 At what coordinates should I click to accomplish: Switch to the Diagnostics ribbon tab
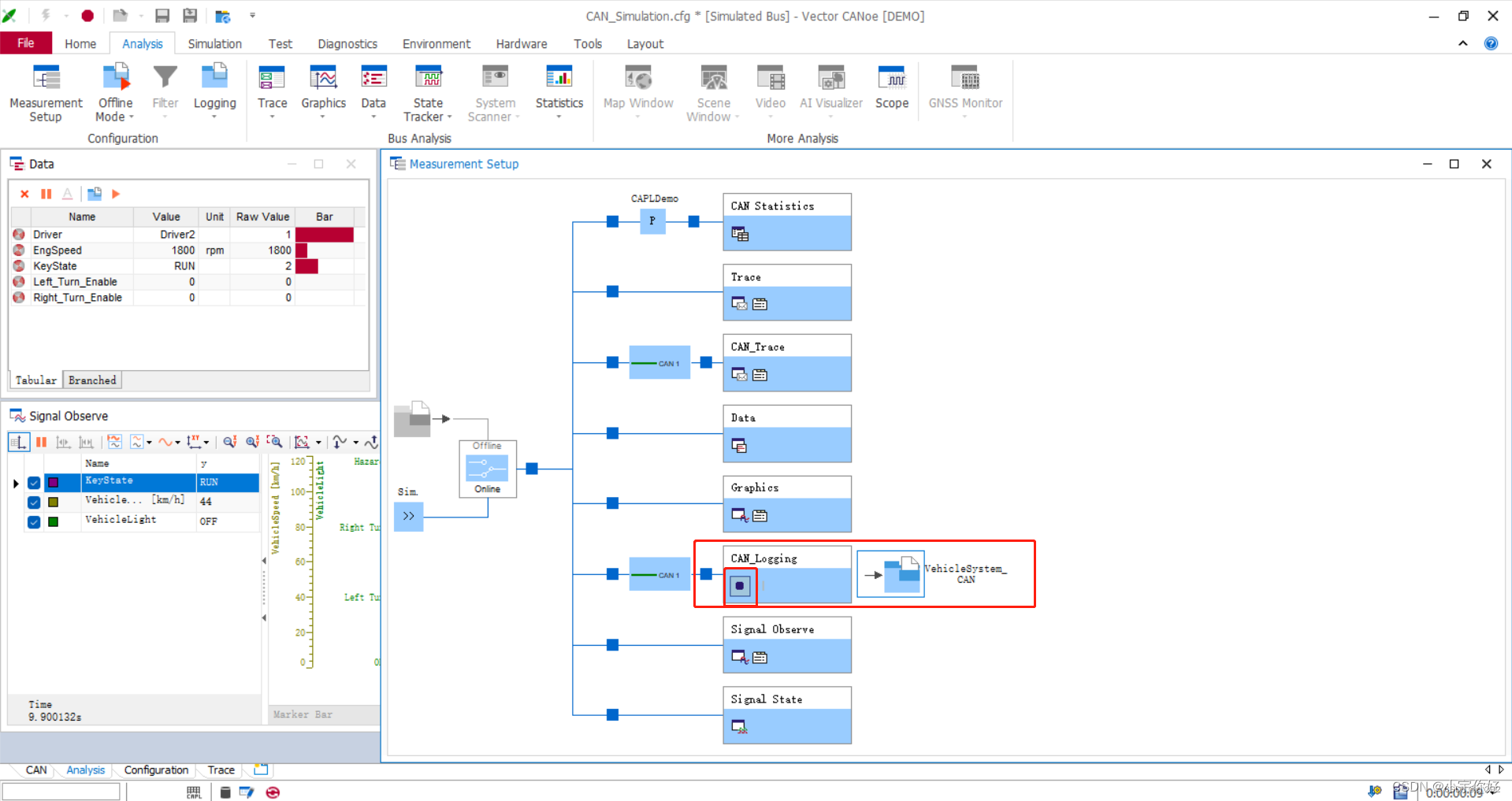(347, 44)
